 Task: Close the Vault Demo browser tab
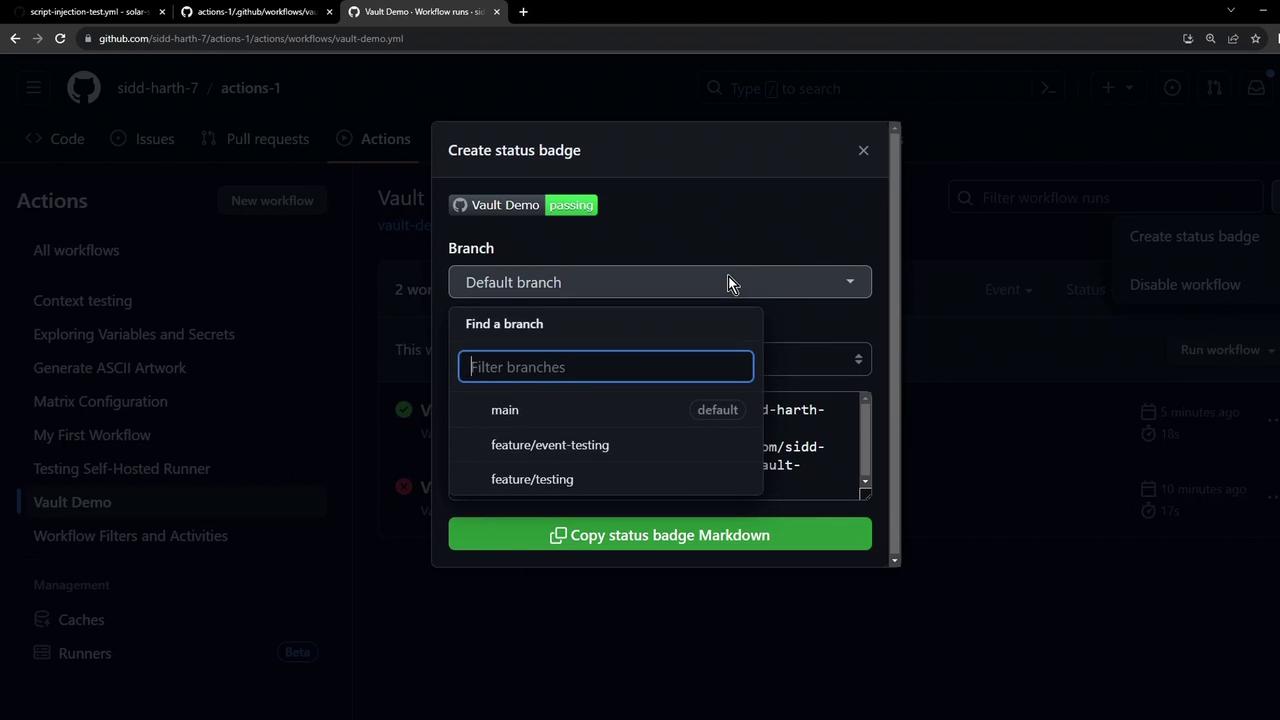(497, 12)
